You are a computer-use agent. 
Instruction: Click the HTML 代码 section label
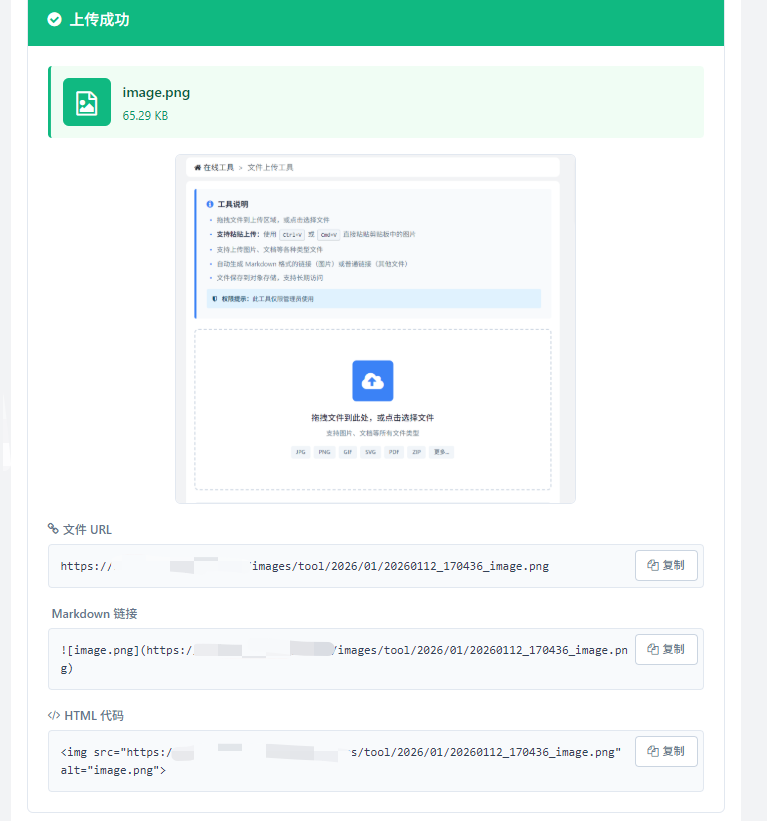coord(94,715)
